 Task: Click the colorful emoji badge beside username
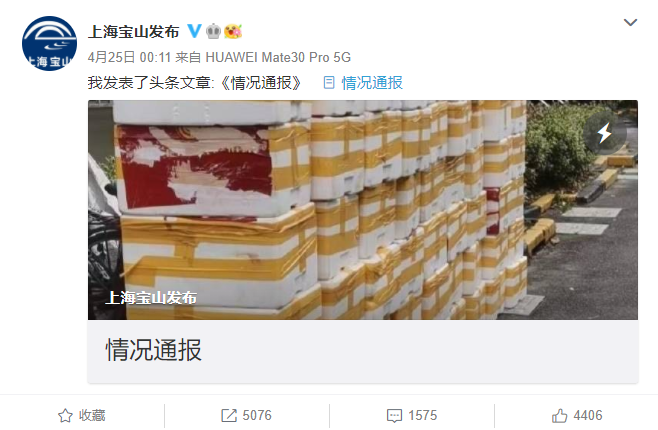click(x=233, y=31)
